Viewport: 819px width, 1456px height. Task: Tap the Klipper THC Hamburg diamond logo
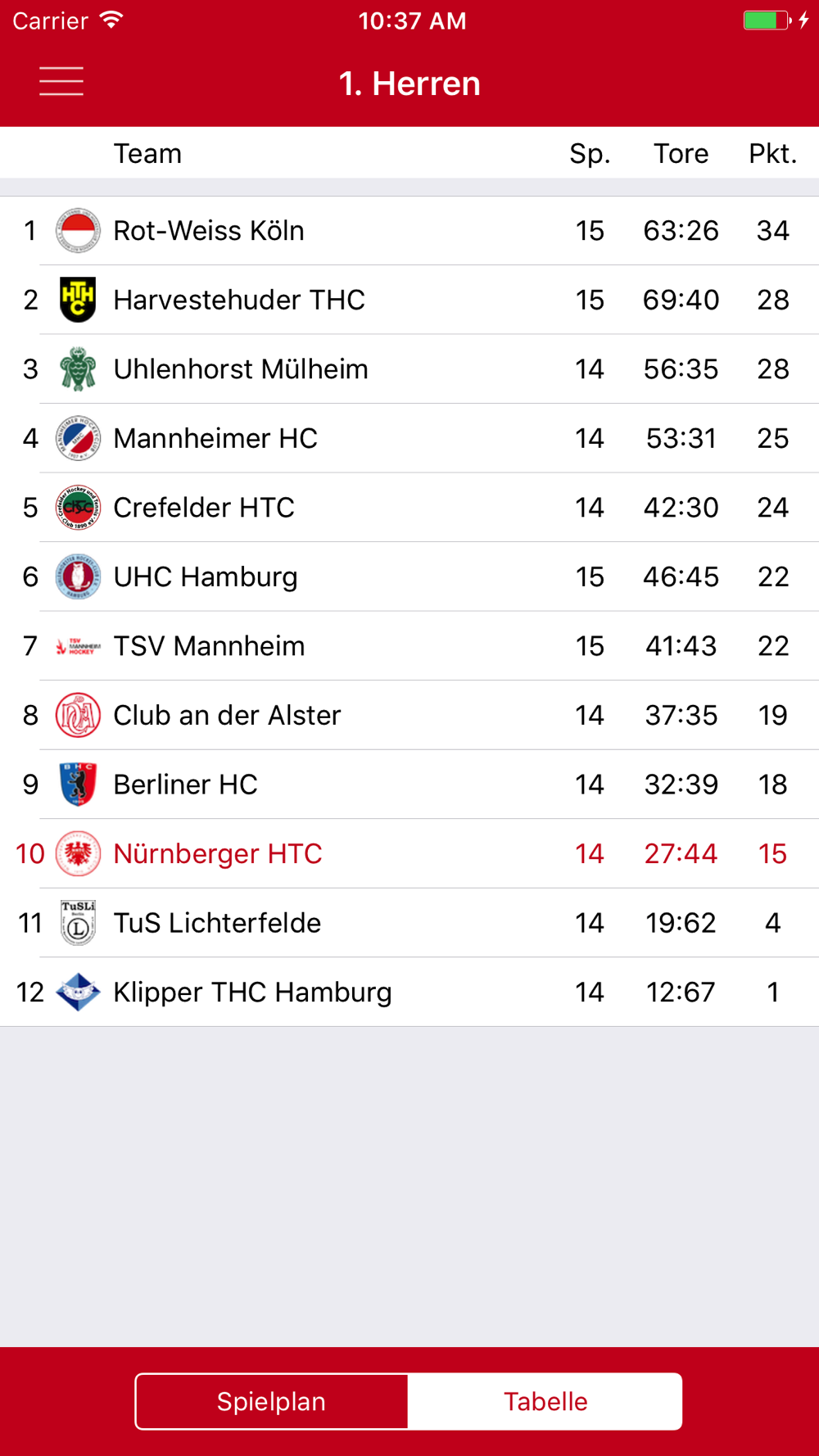click(x=78, y=992)
